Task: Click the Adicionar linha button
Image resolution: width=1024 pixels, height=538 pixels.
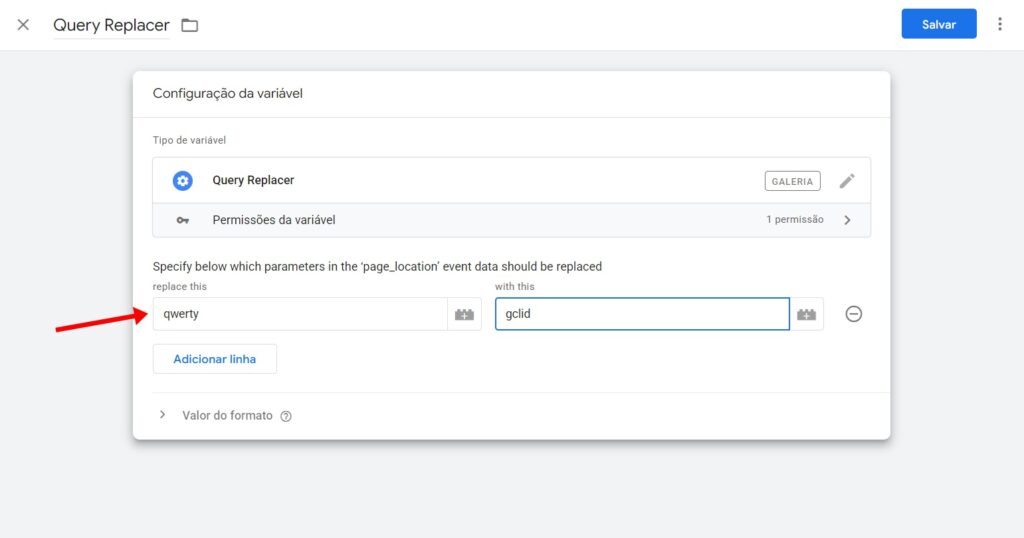Action: click(x=214, y=359)
